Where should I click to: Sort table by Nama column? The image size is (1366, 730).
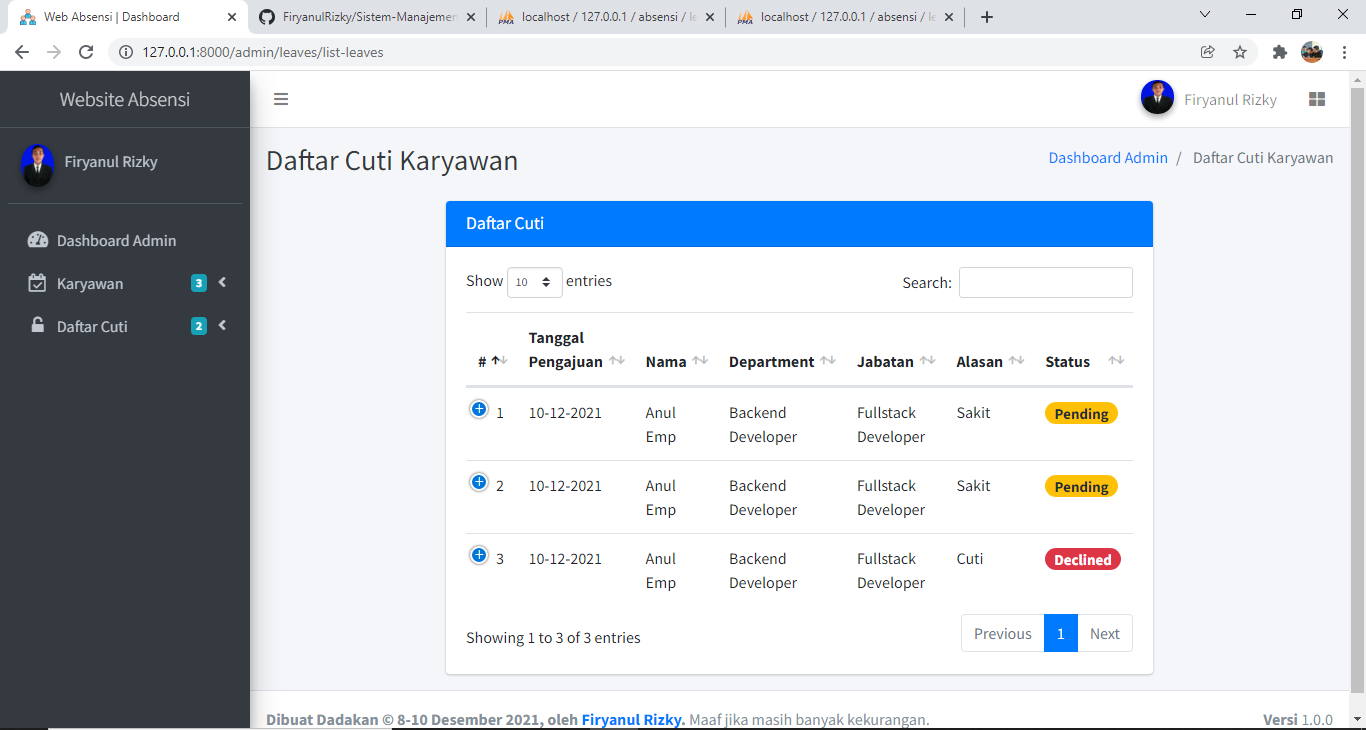[x=677, y=350]
